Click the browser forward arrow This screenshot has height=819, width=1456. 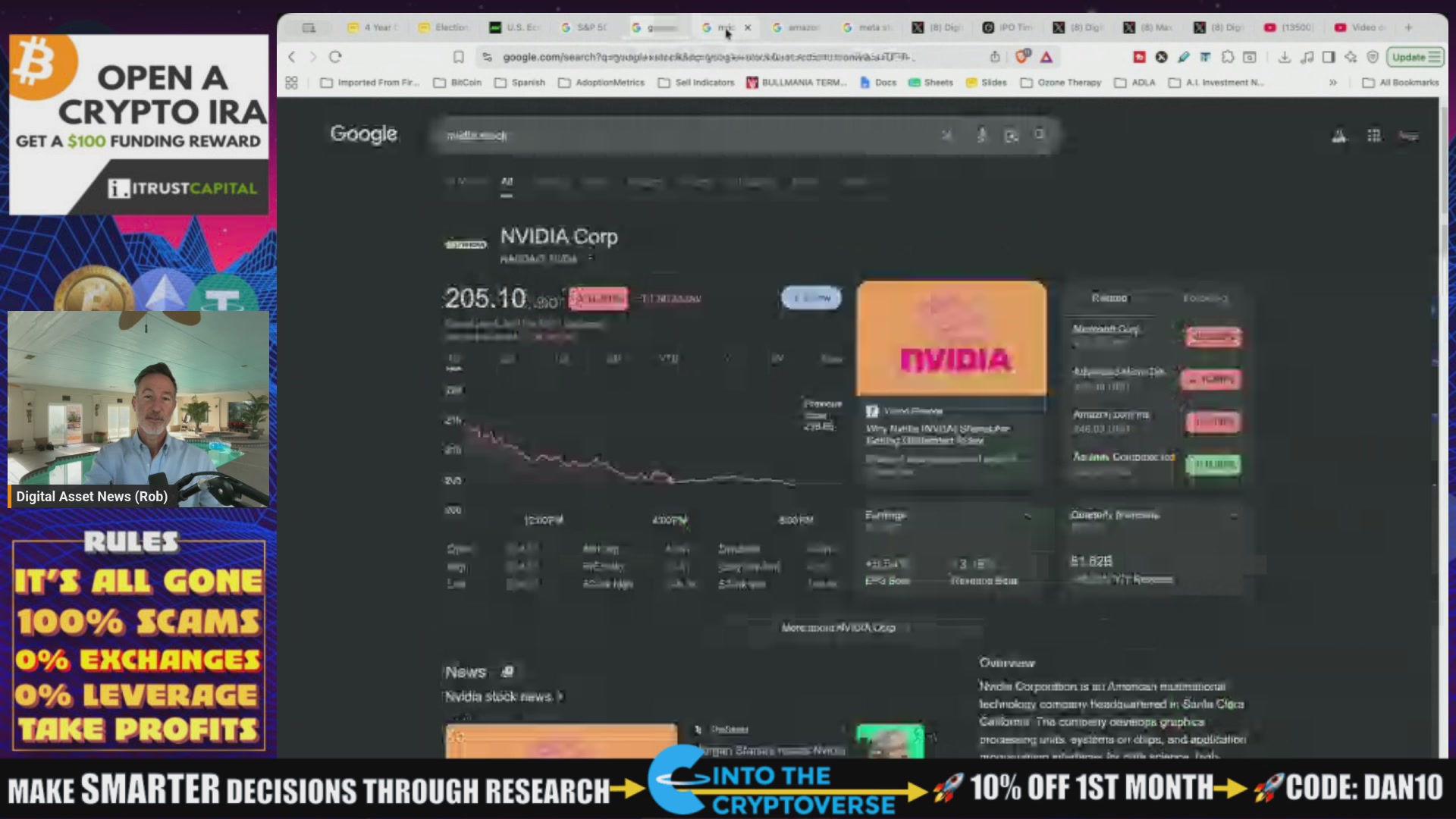point(313,57)
